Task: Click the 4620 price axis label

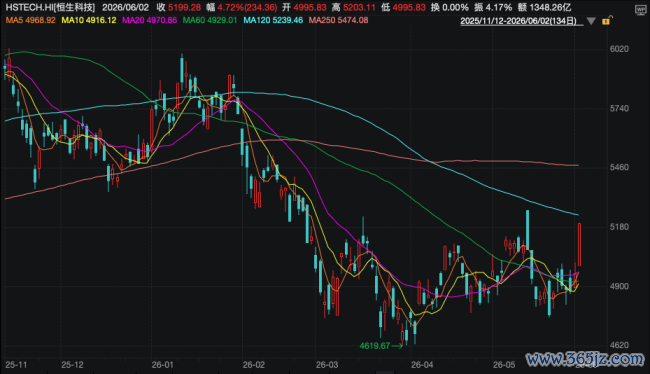Action: click(619, 345)
